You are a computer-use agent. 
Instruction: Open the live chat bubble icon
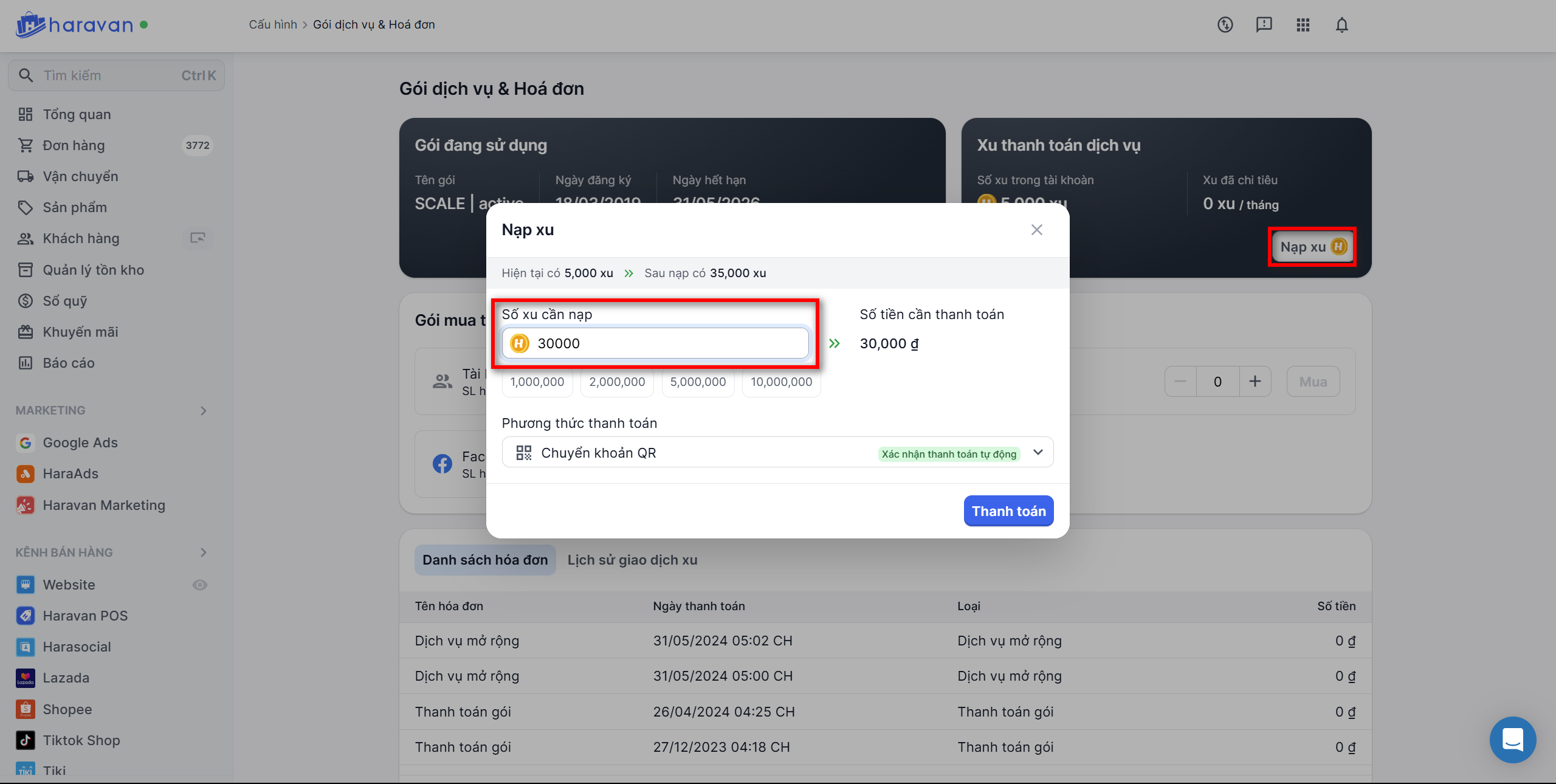(1512, 740)
